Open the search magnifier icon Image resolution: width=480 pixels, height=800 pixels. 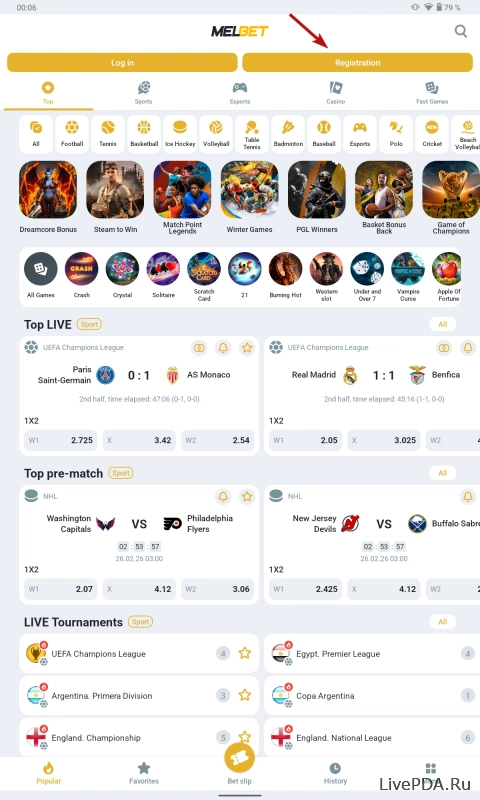461,31
